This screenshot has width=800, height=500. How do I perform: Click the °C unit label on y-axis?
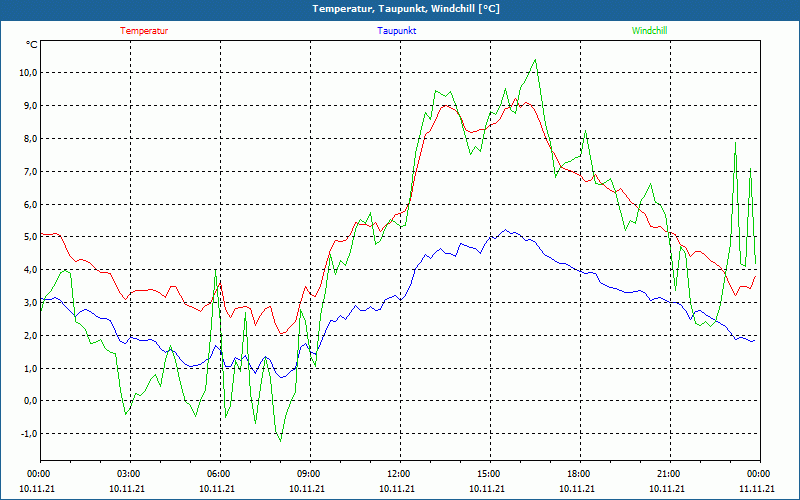coord(31,45)
